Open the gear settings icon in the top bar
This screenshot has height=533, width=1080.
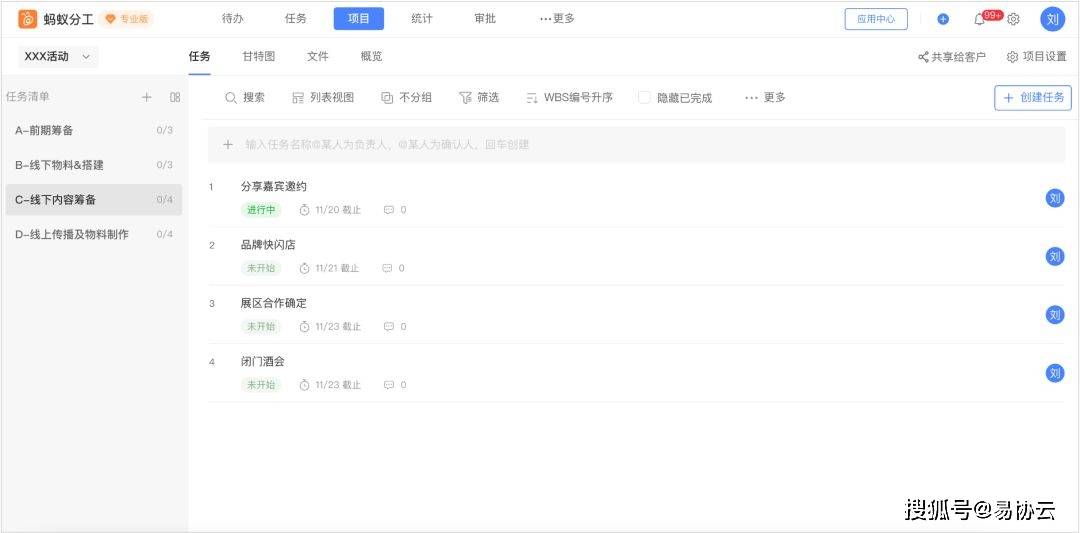(1013, 19)
